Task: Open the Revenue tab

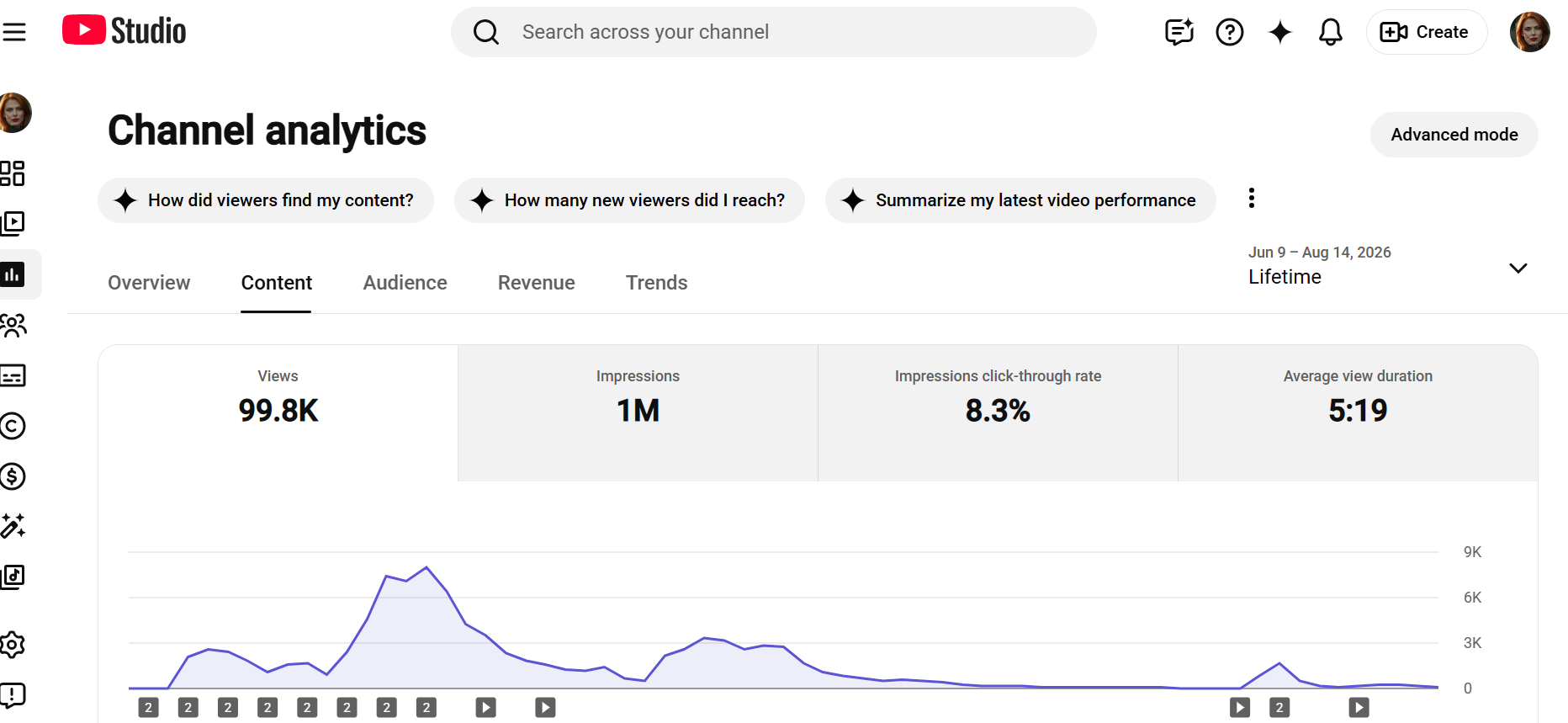Action: [x=536, y=283]
